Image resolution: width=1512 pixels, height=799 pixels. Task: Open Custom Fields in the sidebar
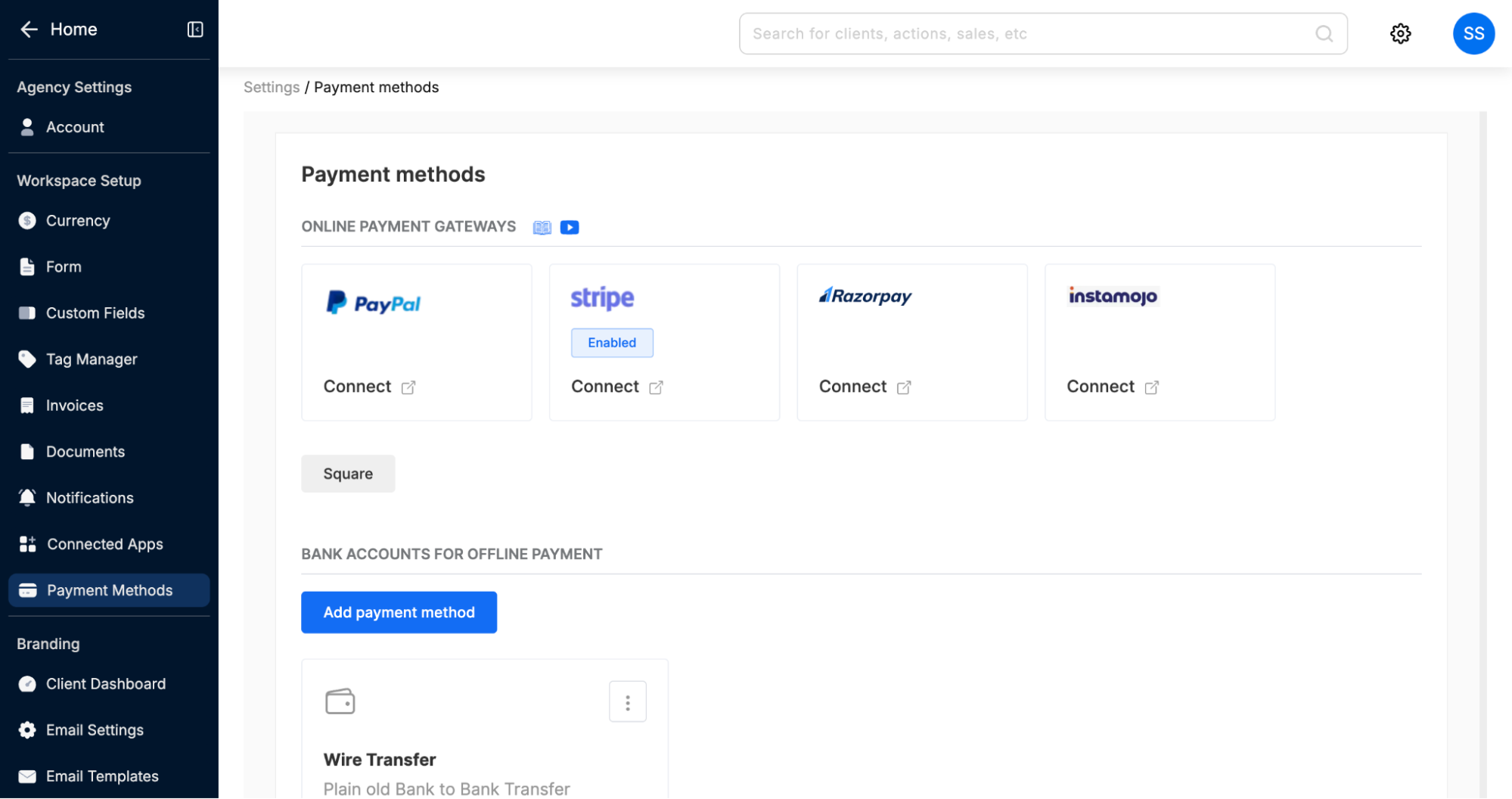pyautogui.click(x=109, y=313)
